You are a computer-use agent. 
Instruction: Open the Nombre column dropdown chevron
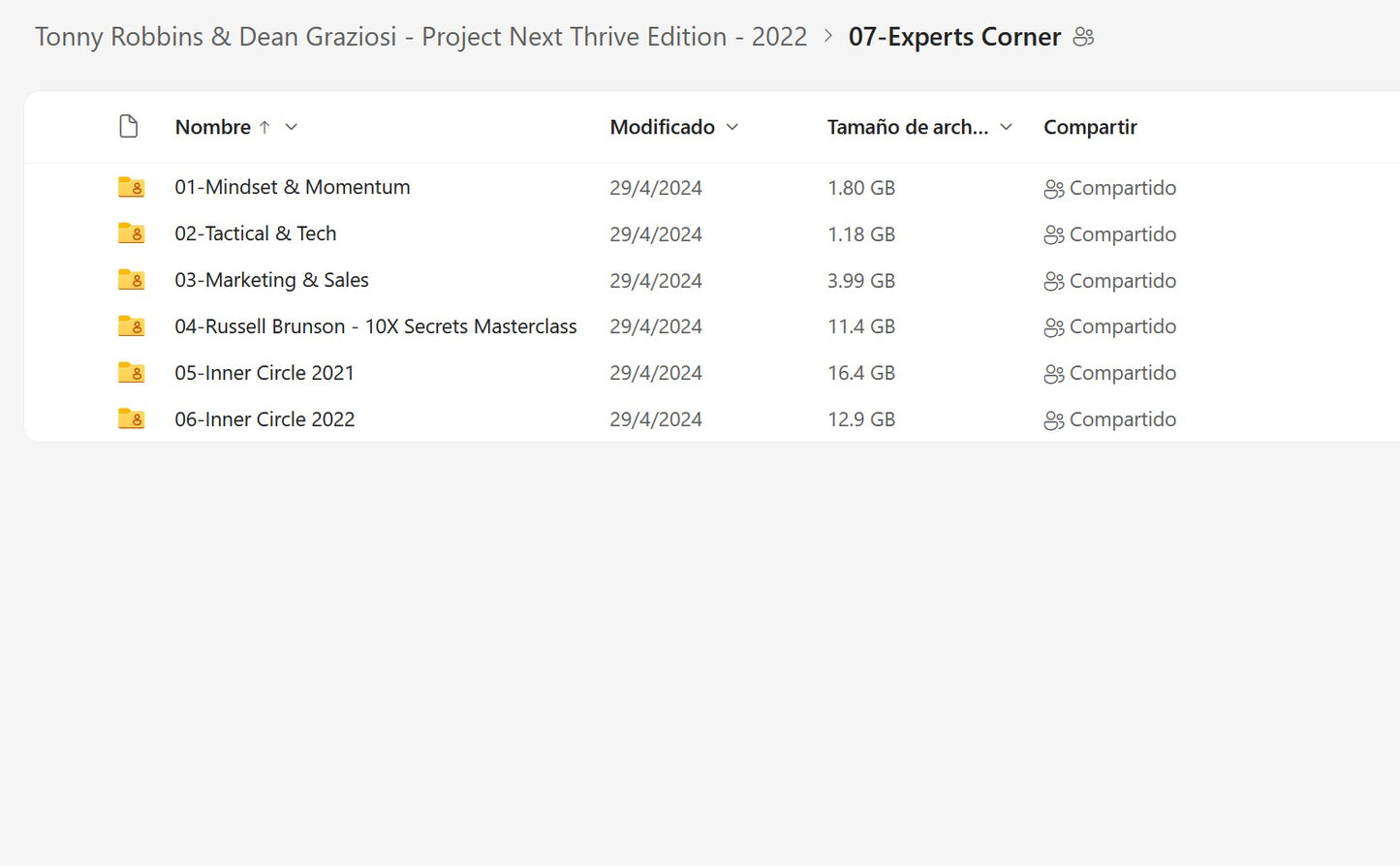(x=292, y=127)
